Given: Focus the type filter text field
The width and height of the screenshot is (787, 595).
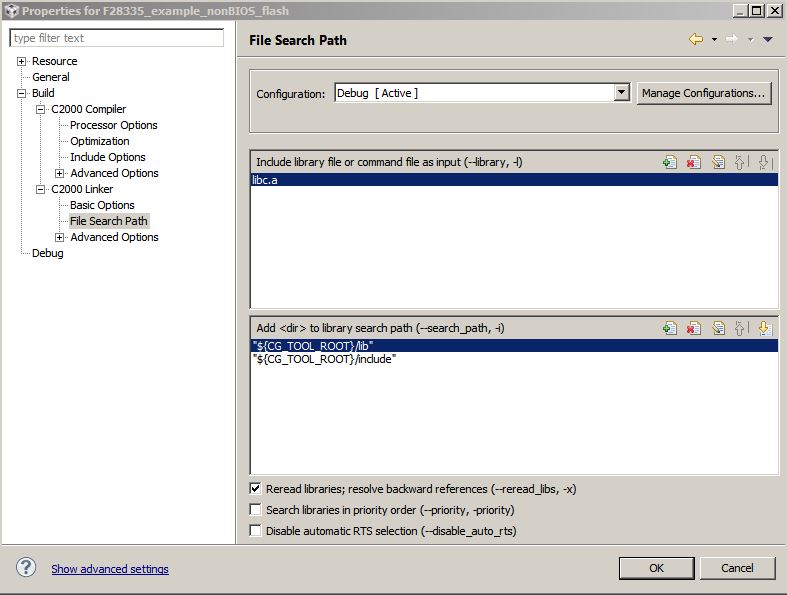Looking at the screenshot, I should point(116,38).
